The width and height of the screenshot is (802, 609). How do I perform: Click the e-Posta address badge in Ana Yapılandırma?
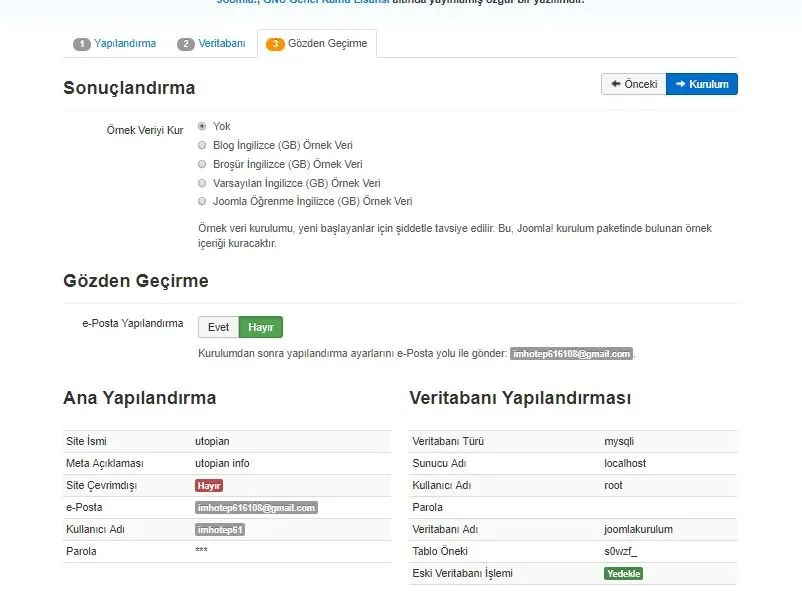[x=256, y=508]
